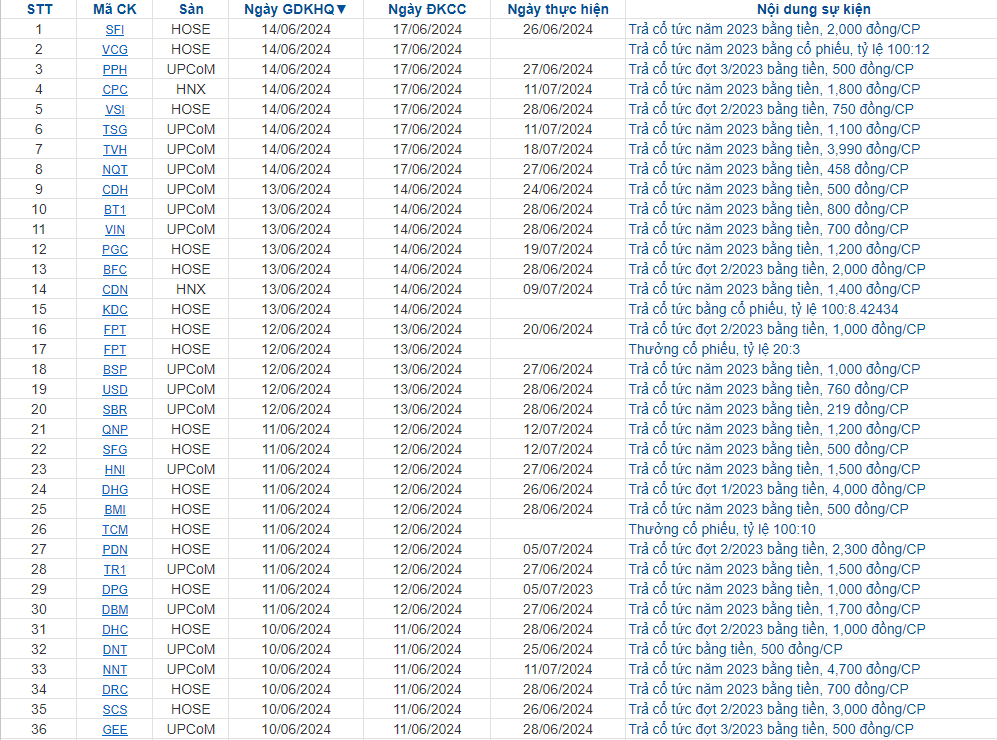This screenshot has height=740, width=997.
Task: Open the GEE stock code link
Action: 114,730
